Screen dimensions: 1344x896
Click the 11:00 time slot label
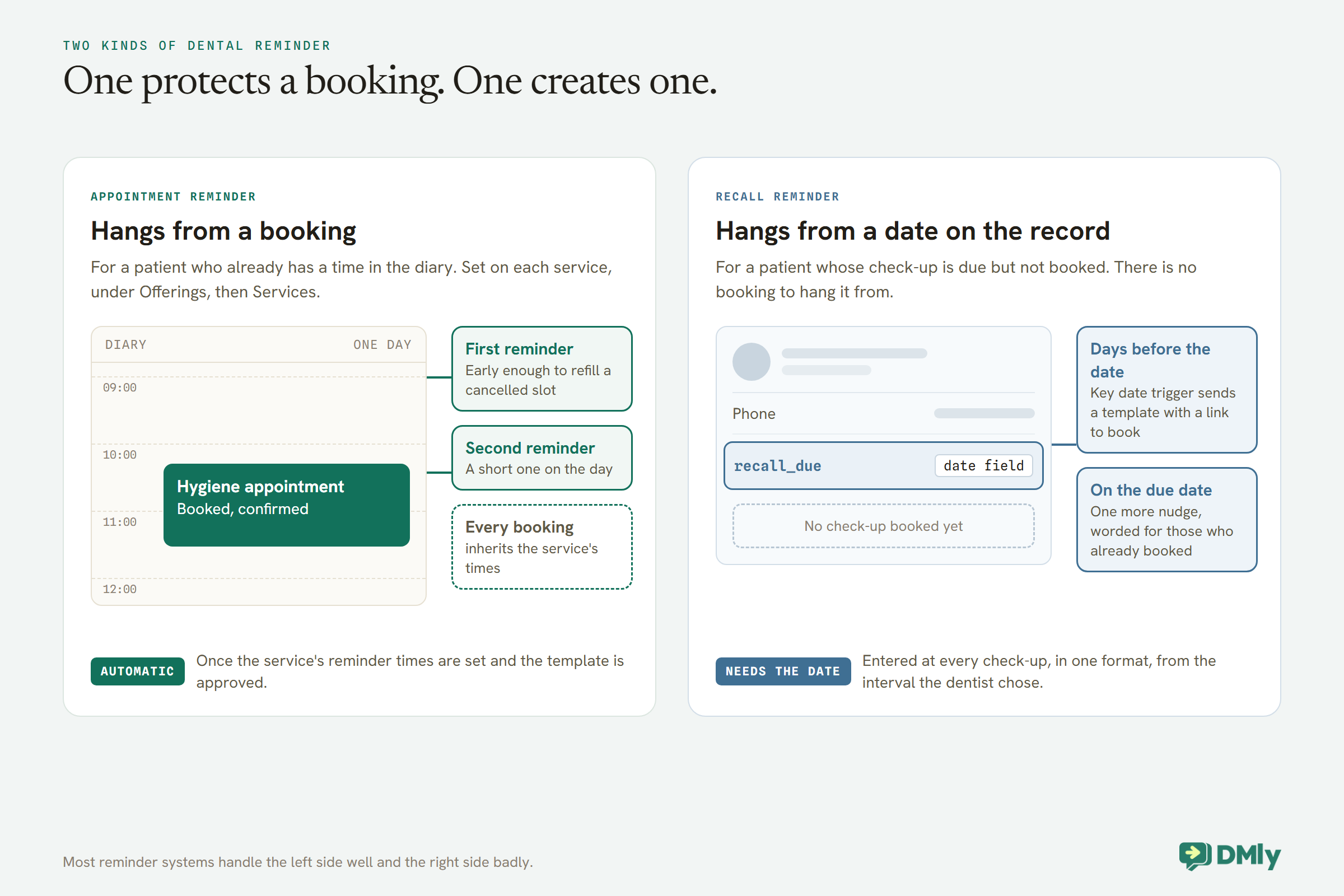[119, 522]
